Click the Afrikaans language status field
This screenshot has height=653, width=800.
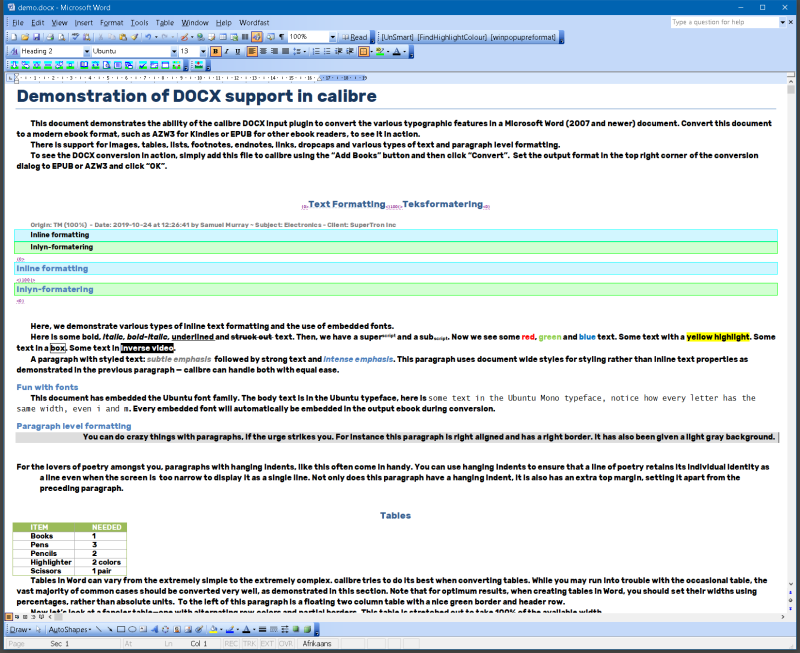(x=317, y=643)
